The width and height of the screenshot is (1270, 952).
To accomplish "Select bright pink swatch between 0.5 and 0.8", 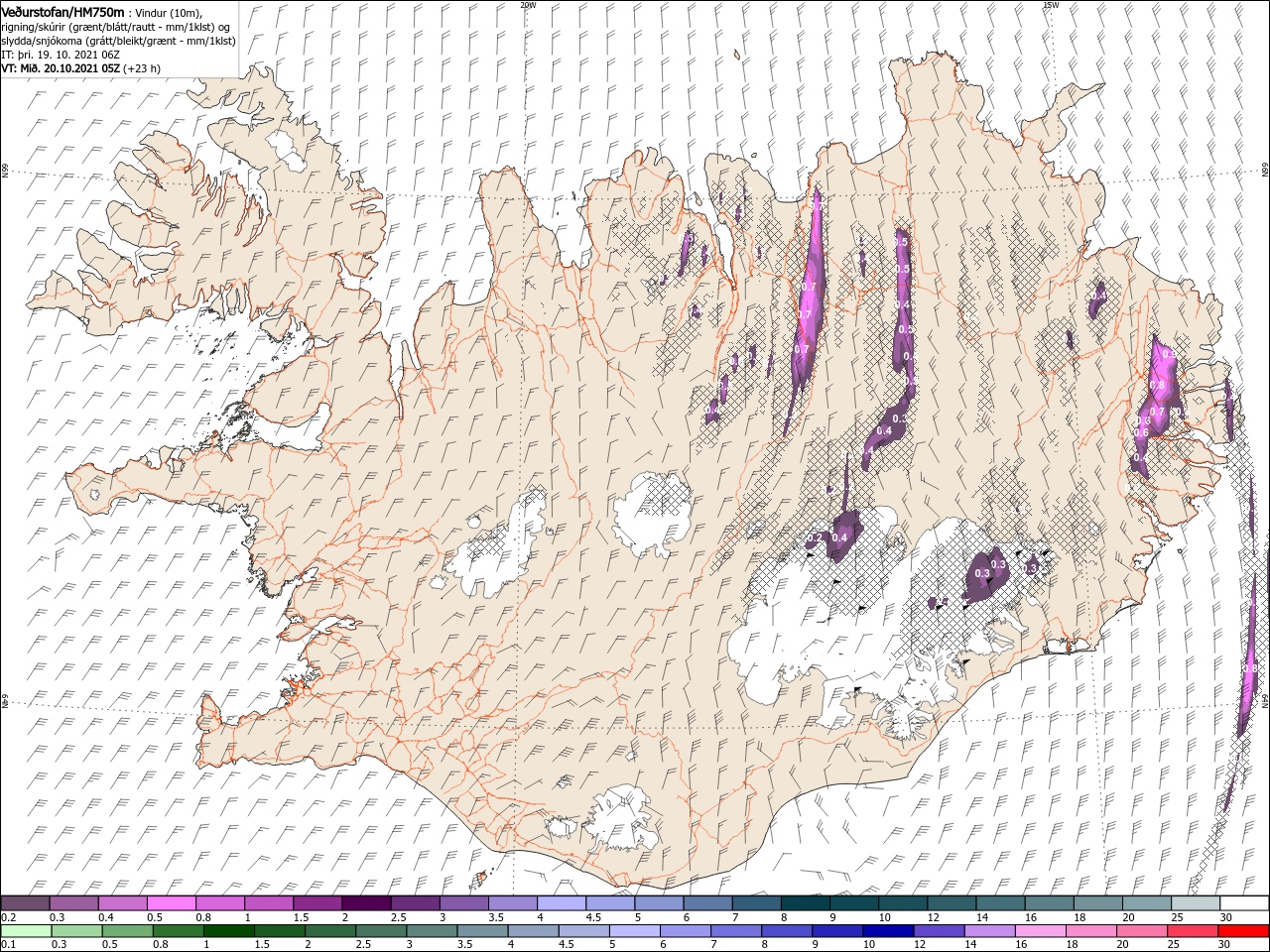I will (x=172, y=903).
